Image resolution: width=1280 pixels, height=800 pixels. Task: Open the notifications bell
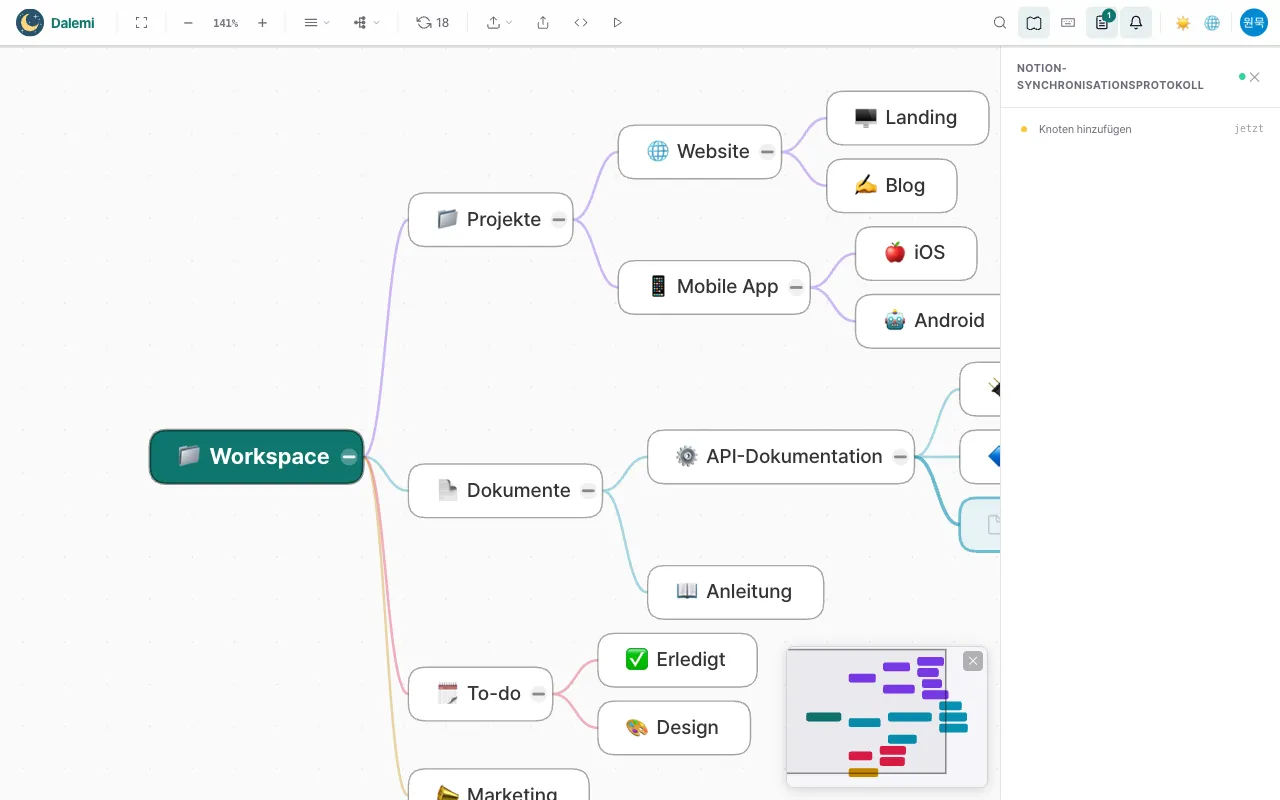1136,22
